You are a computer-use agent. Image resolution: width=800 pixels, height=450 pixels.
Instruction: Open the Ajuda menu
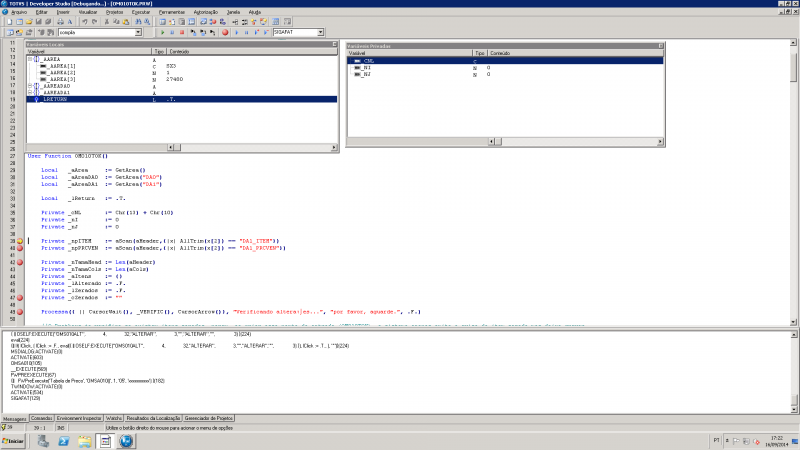pyautogui.click(x=255, y=12)
